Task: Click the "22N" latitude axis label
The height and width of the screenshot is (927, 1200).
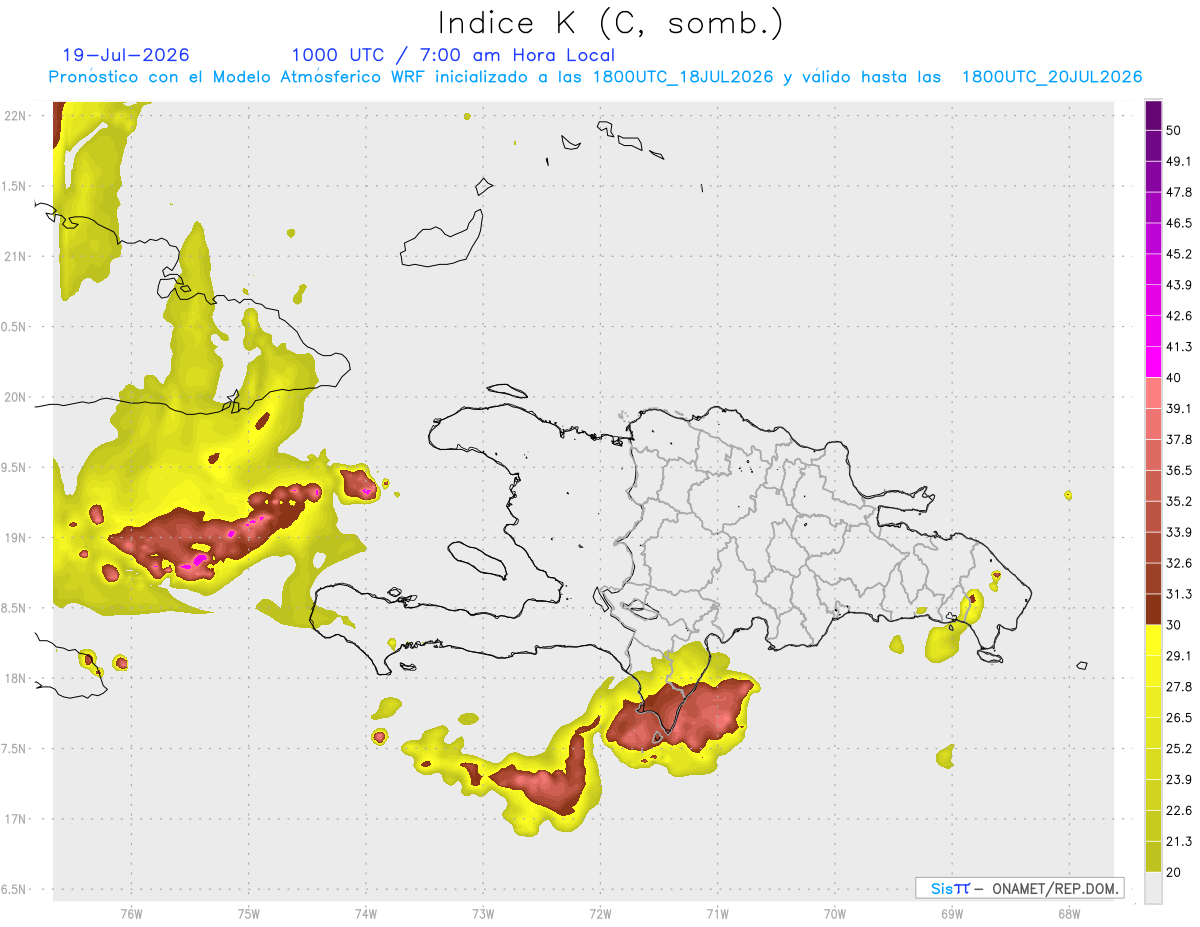Action: (15, 115)
